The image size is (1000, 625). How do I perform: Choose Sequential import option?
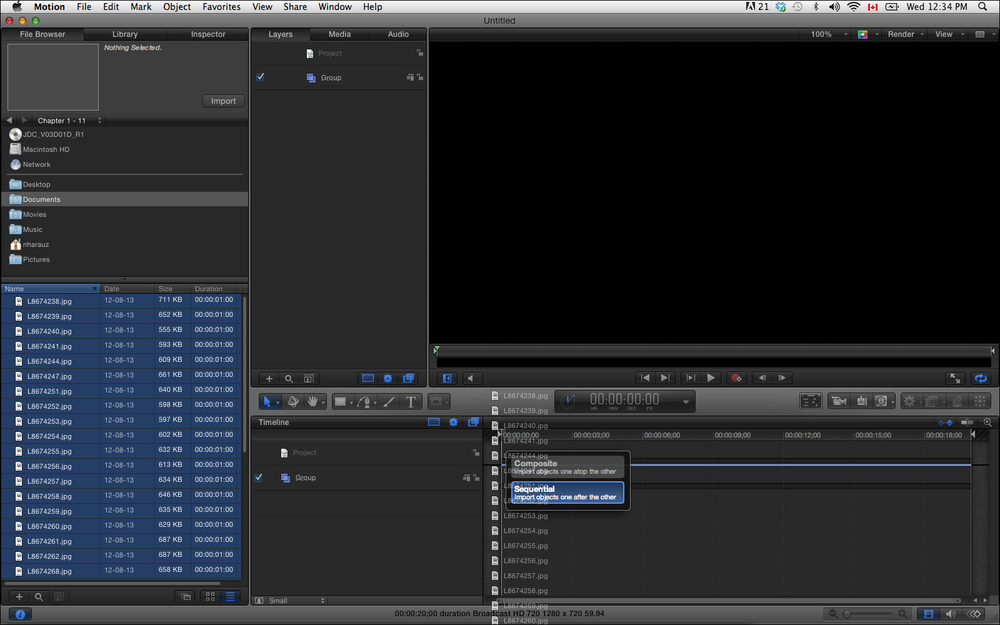567,492
